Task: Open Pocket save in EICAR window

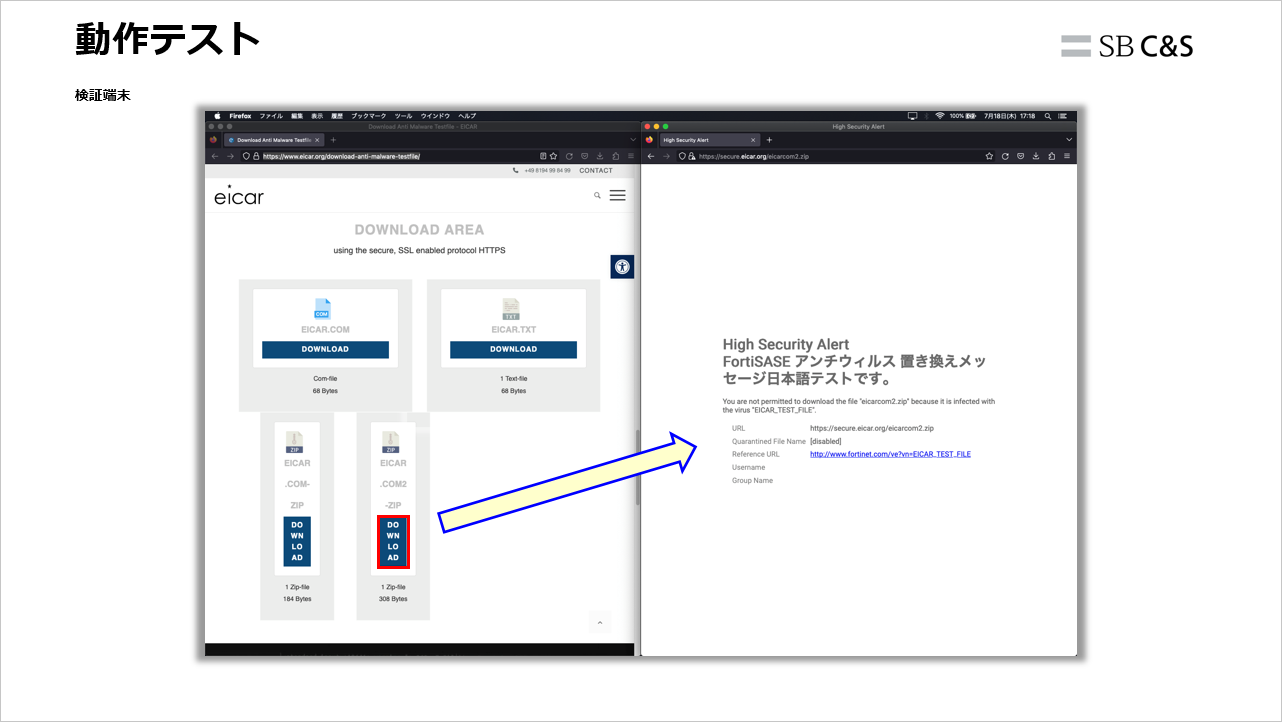Action: click(585, 156)
